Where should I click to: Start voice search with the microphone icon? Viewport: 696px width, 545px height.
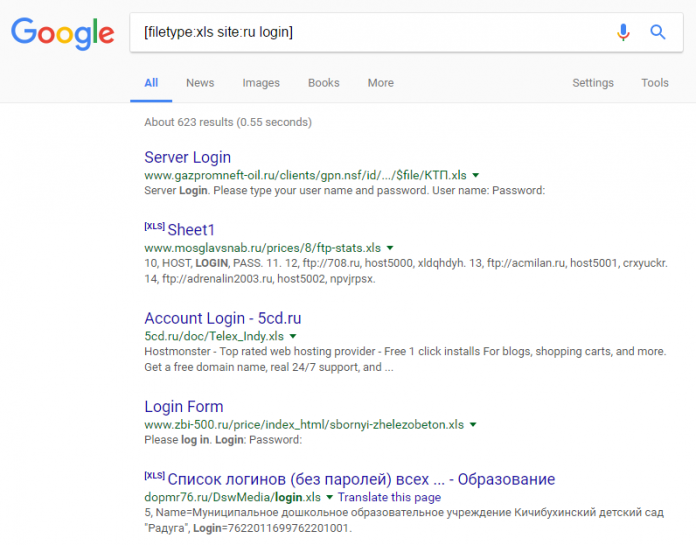pyautogui.click(x=623, y=32)
